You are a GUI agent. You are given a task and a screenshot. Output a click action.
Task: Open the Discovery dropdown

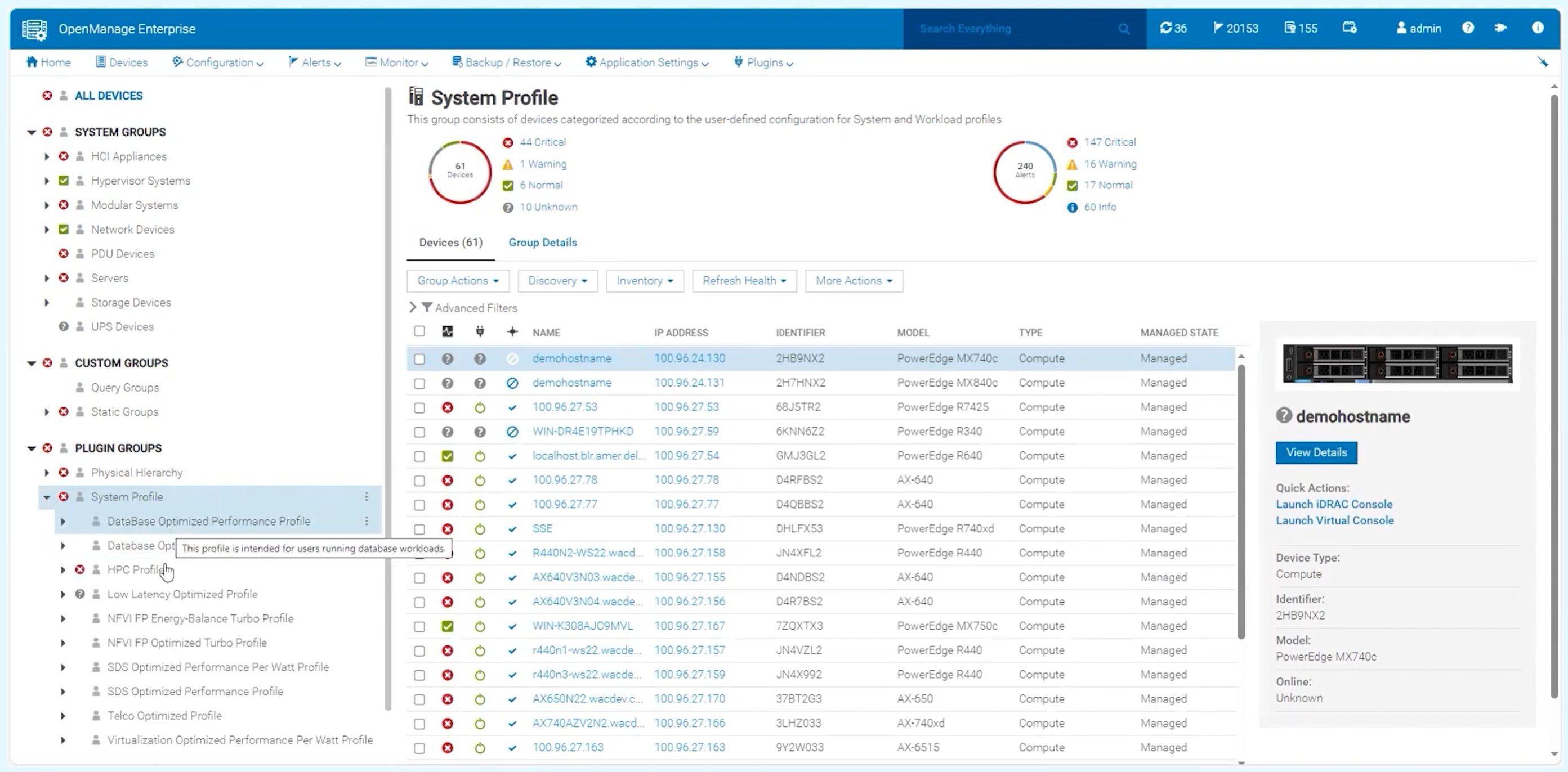pos(557,280)
